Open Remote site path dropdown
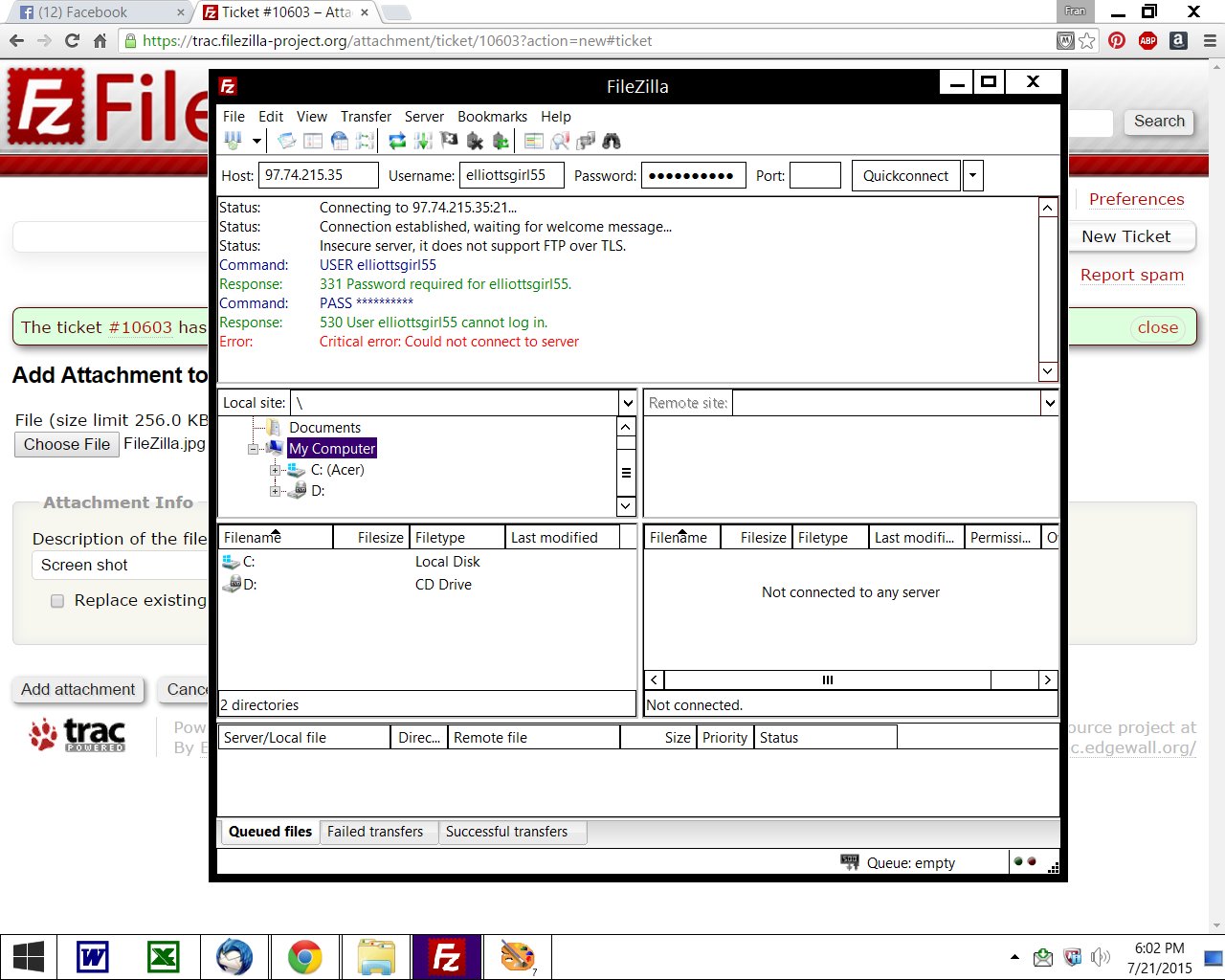The width and height of the screenshot is (1225, 980). click(1050, 403)
